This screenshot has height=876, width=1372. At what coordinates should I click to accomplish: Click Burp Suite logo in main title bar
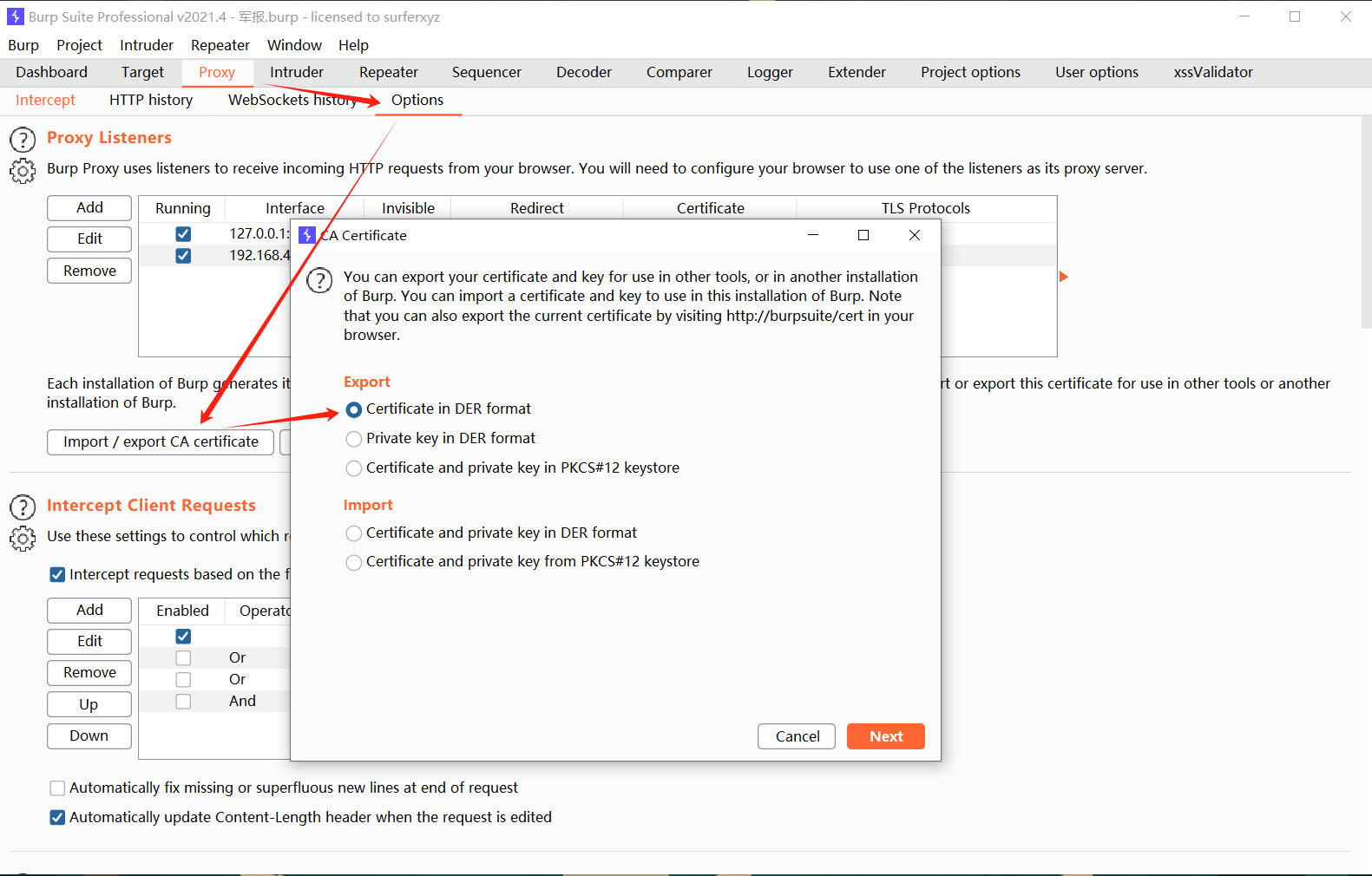coord(15,16)
